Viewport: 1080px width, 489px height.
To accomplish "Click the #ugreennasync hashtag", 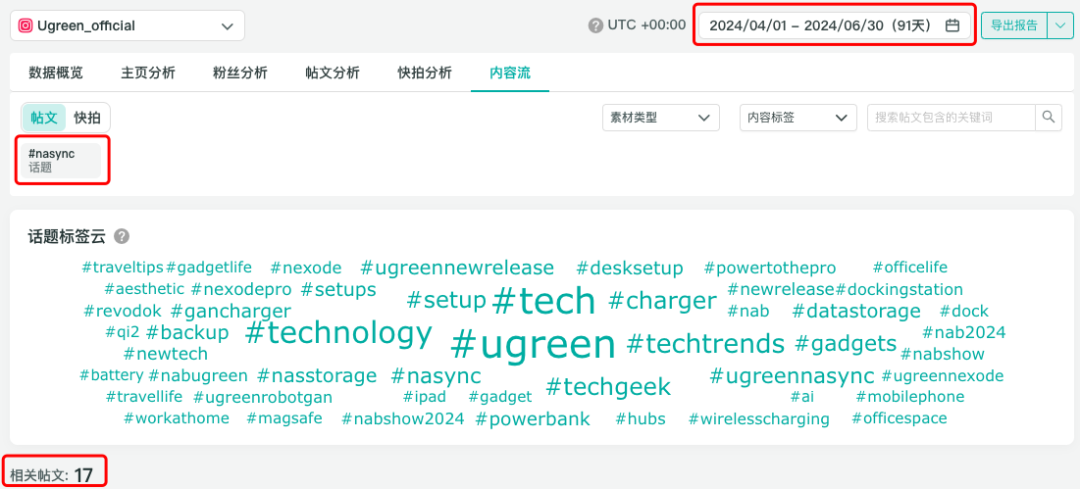I will (792, 376).
